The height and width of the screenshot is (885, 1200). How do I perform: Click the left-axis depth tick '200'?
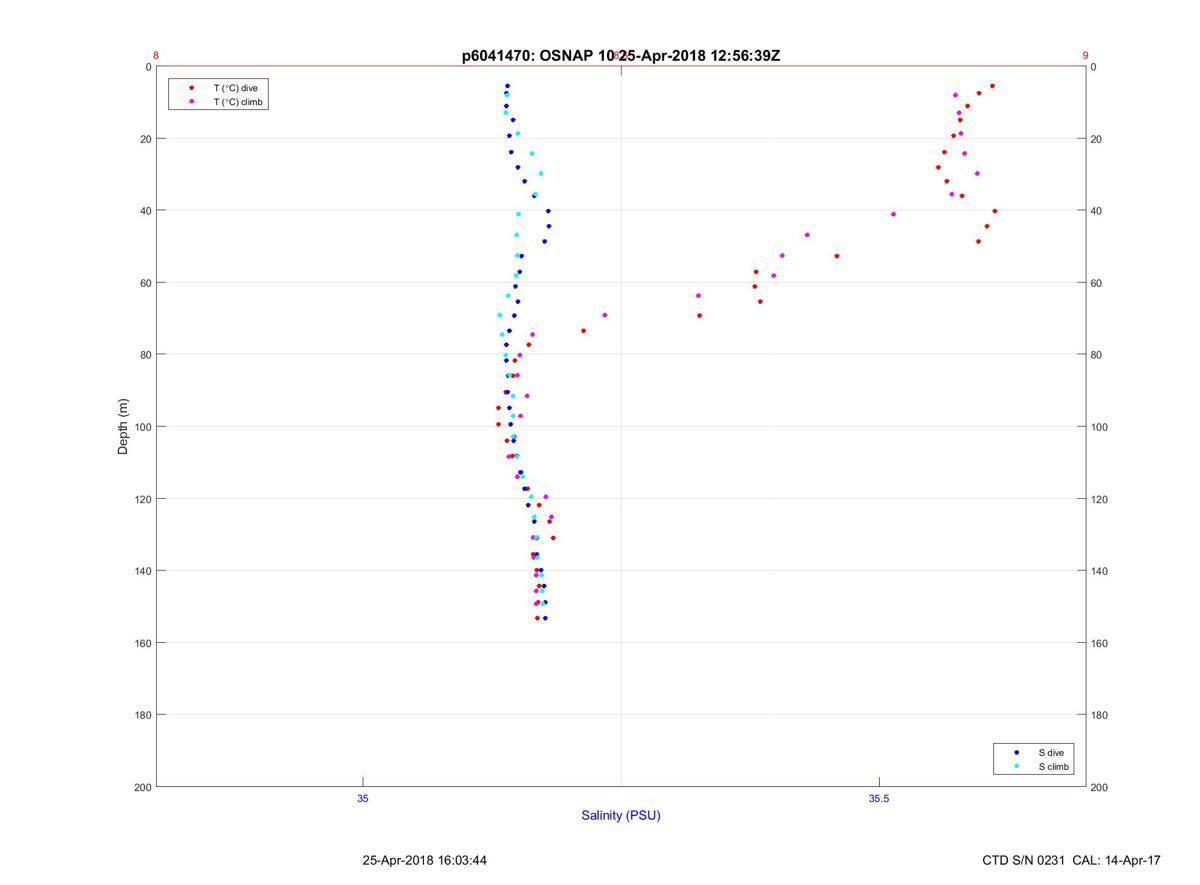(x=142, y=788)
